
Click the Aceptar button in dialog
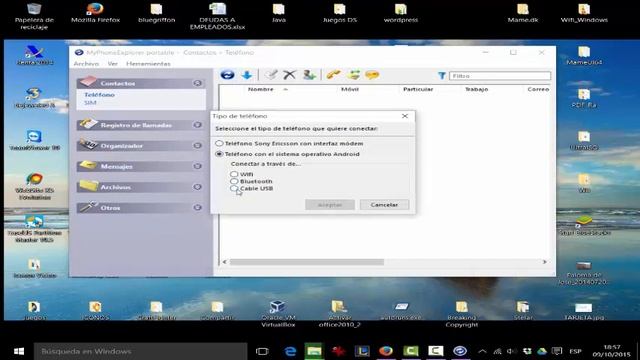[x=330, y=204]
